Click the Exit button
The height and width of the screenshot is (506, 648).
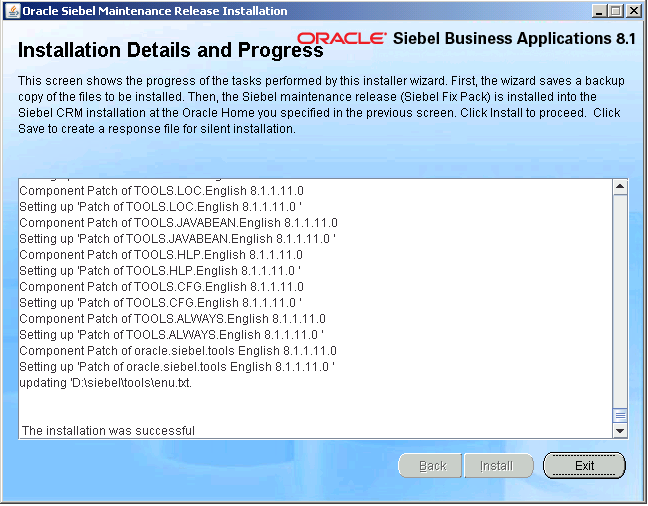click(x=584, y=465)
